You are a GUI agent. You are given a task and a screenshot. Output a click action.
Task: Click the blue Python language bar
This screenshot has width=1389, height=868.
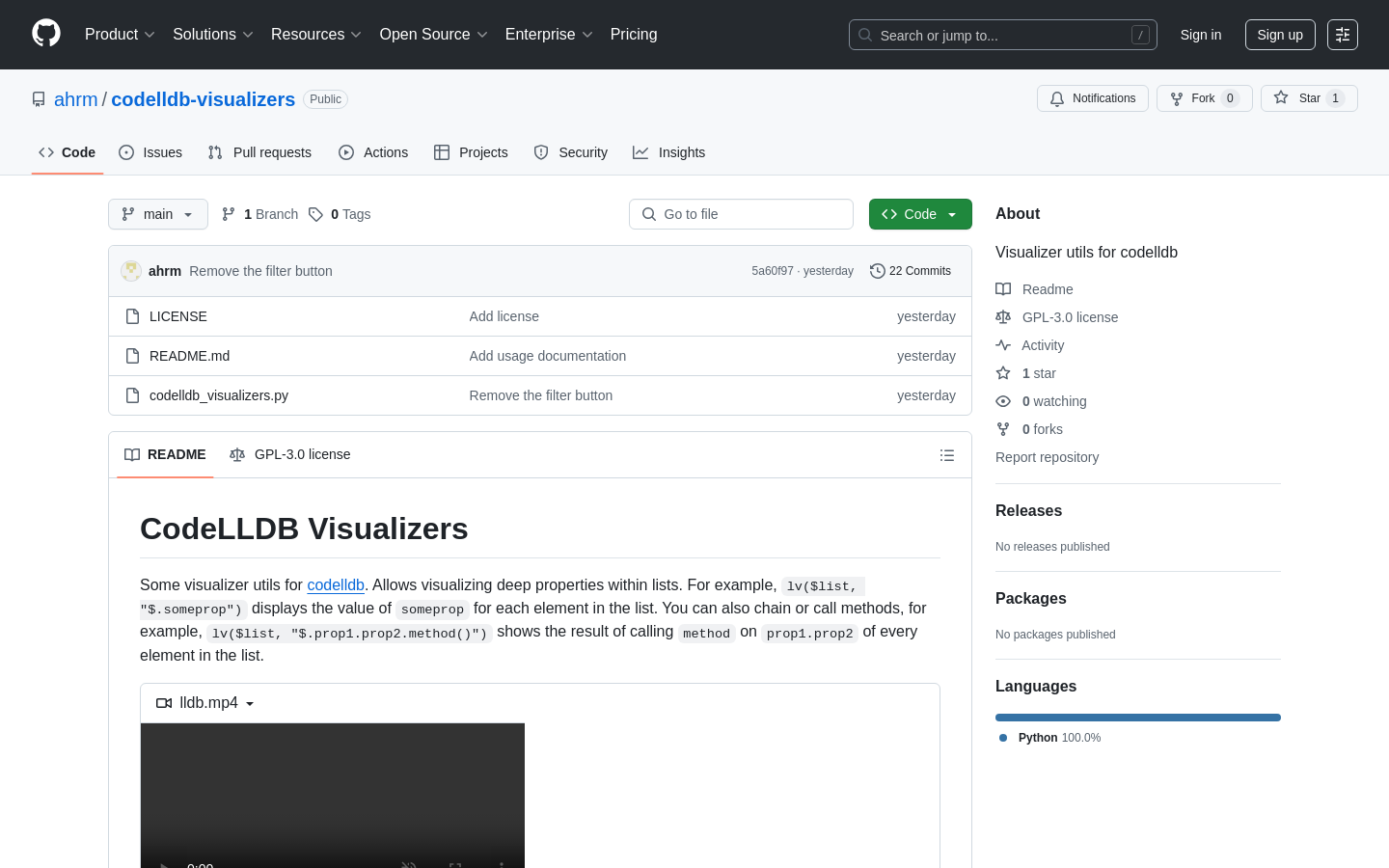coord(1138,718)
